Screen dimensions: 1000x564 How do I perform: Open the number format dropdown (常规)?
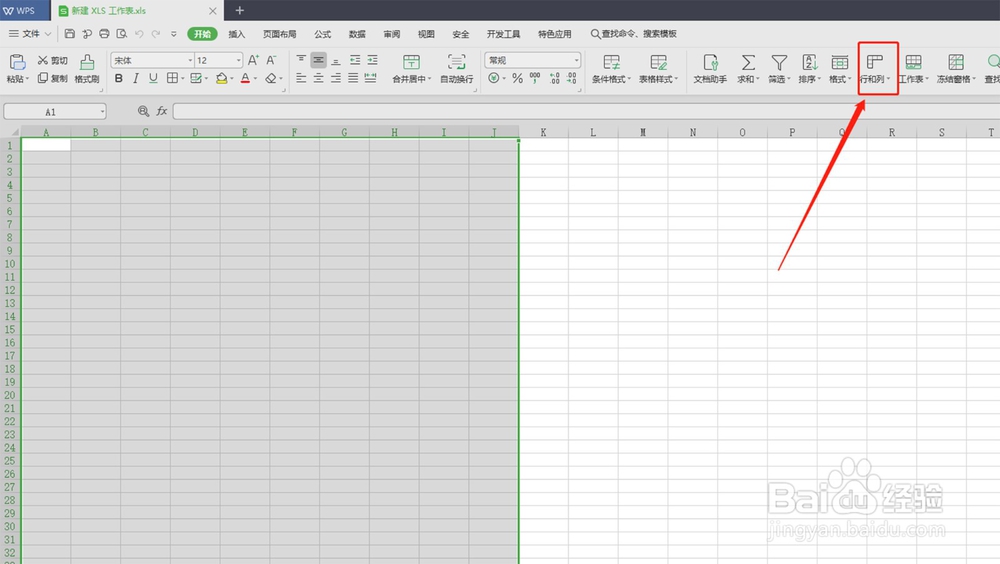[577, 60]
